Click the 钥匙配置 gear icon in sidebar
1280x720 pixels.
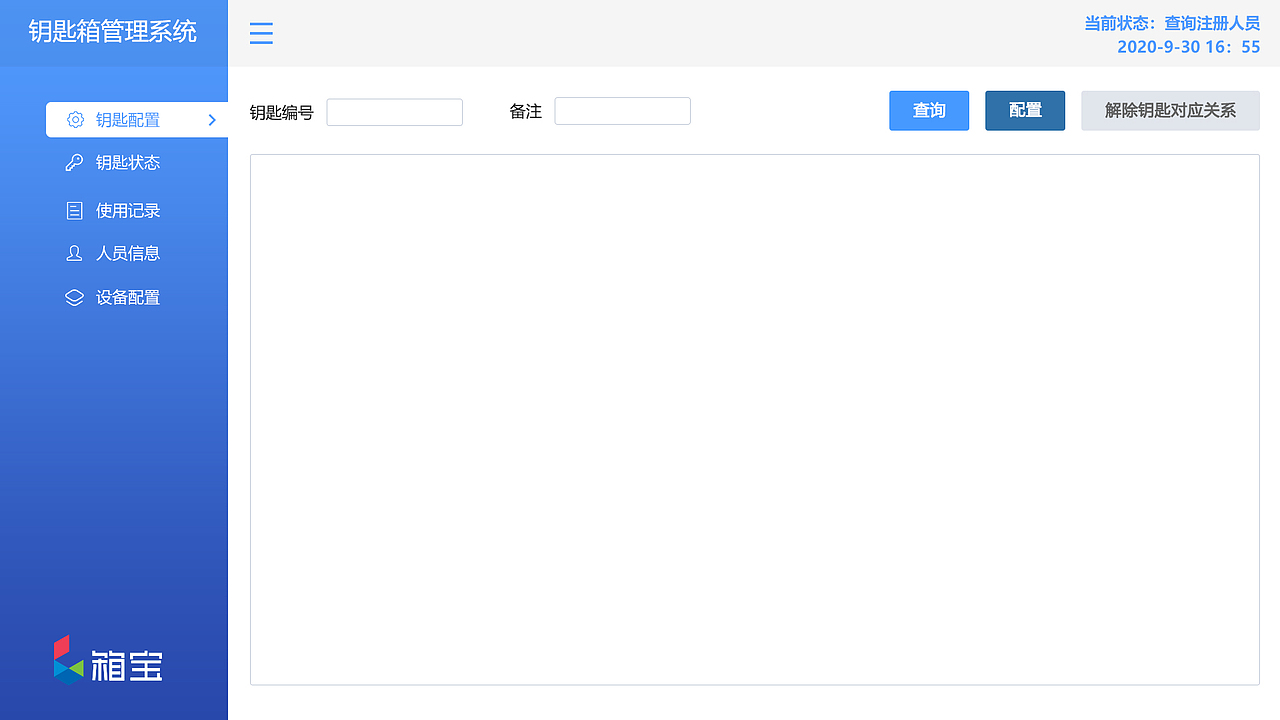click(74, 119)
